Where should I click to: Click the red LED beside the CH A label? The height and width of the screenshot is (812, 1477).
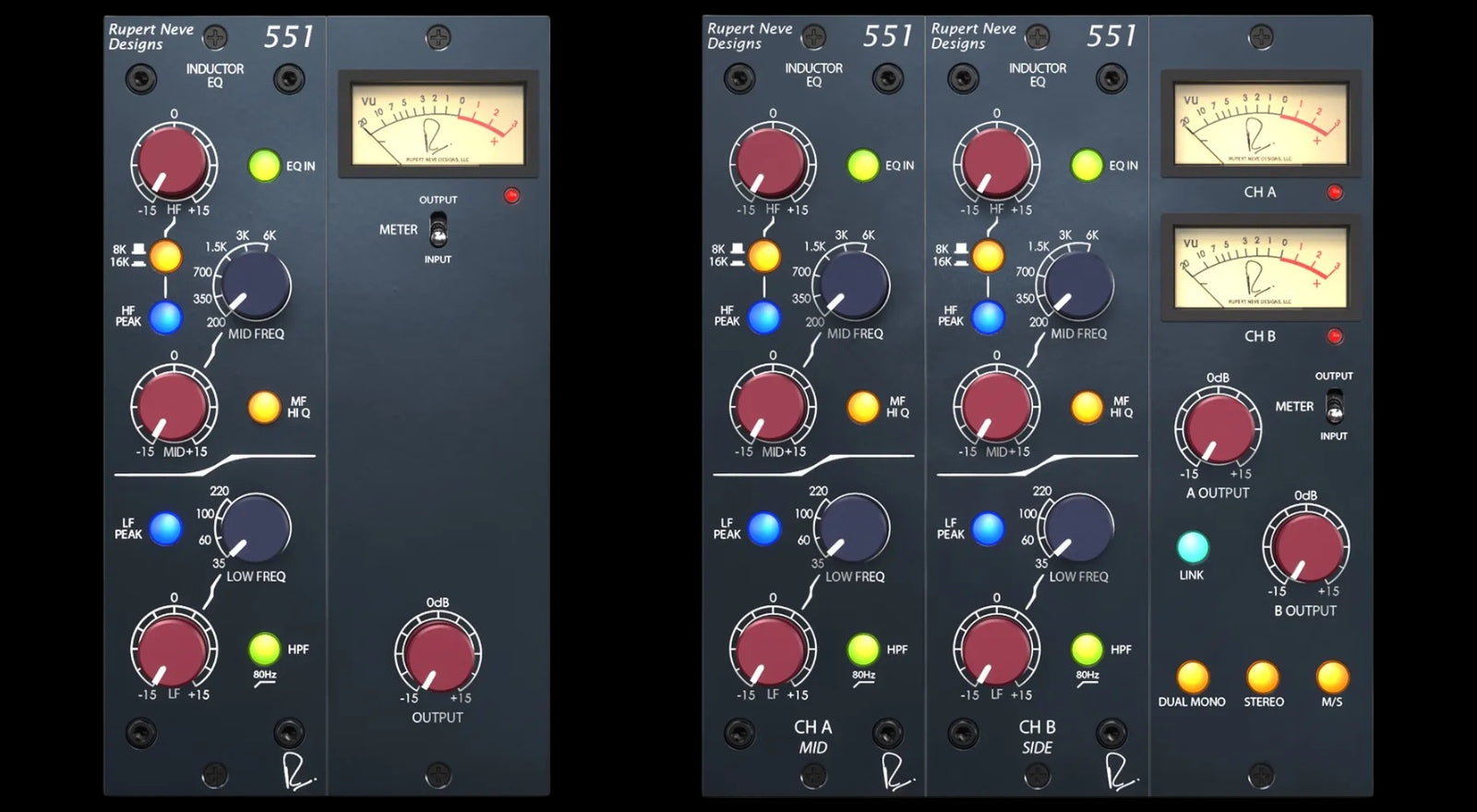[x=1334, y=193]
